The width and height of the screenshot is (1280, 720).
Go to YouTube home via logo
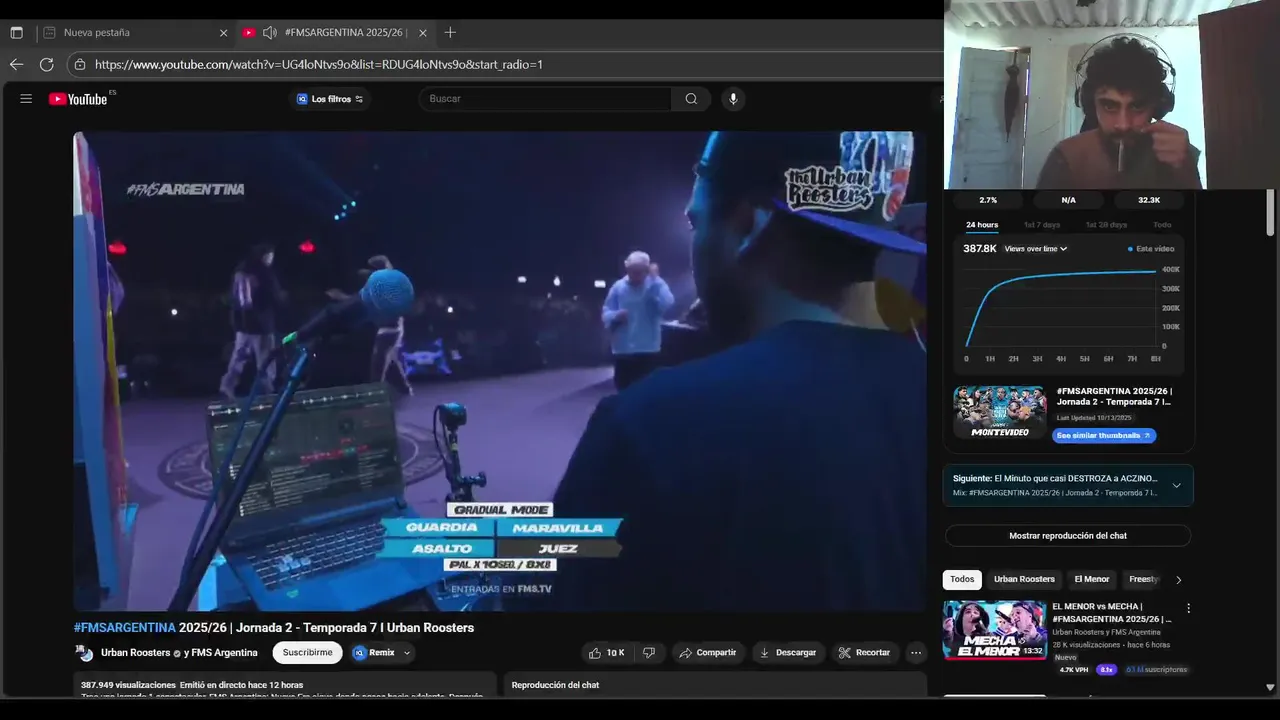(78, 99)
